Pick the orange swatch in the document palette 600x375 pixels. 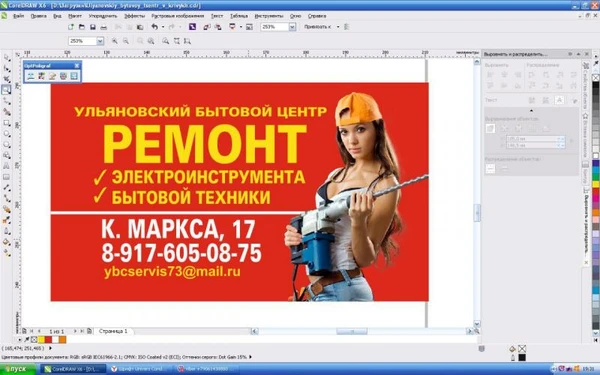pyautogui.click(x=62, y=339)
